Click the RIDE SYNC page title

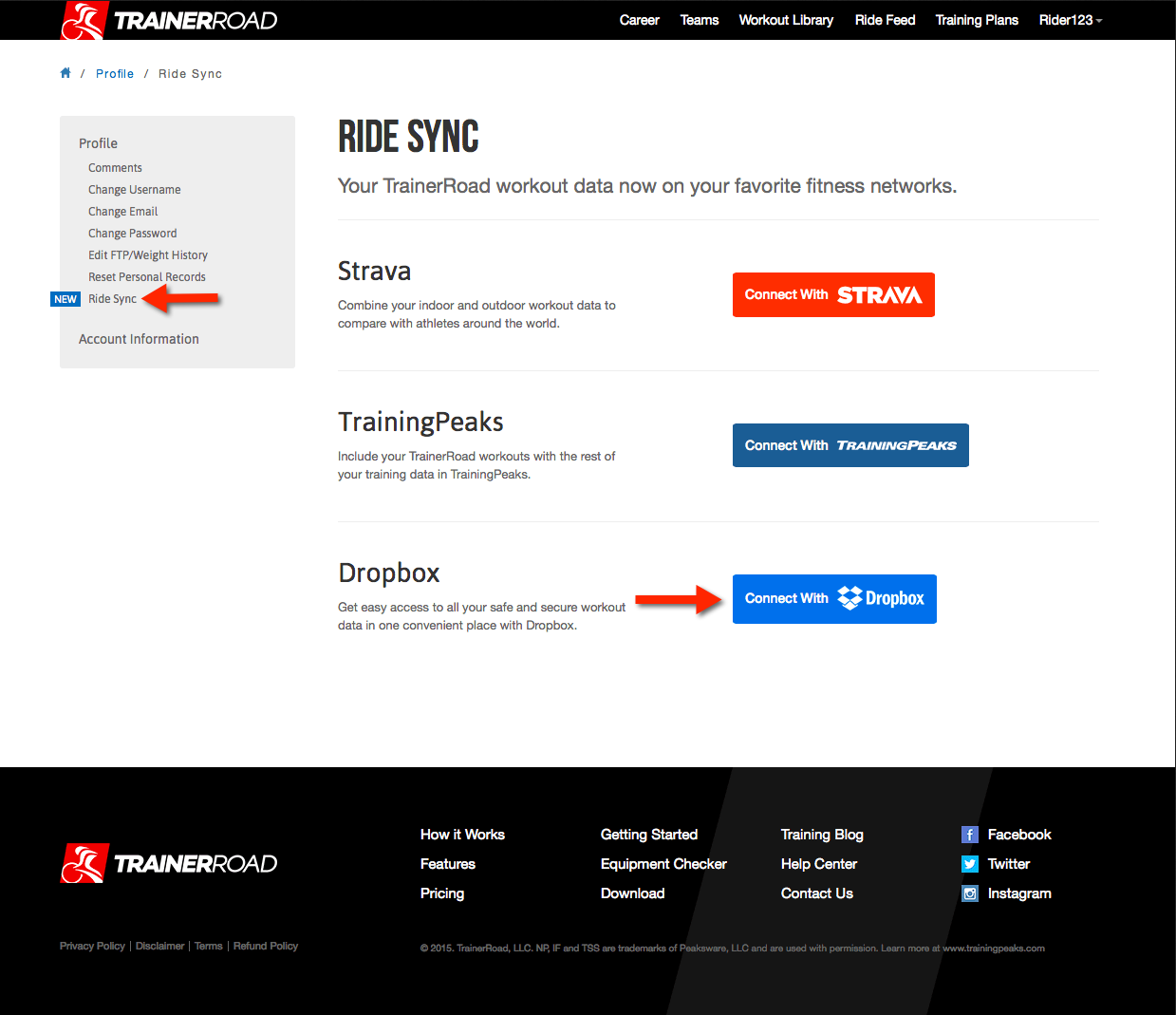[409, 137]
